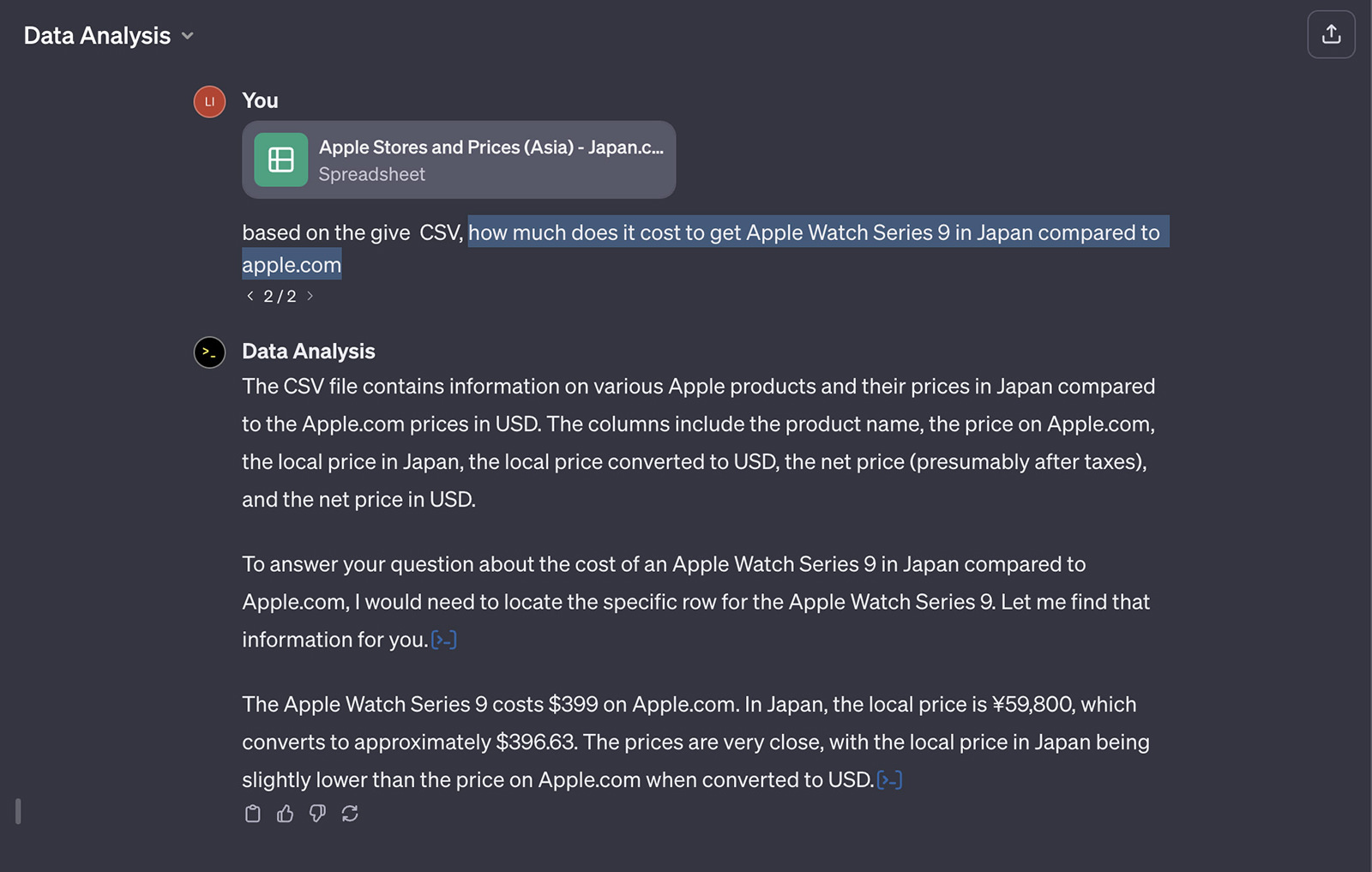Regenerate the response
The height and width of the screenshot is (872, 1372).
(350, 814)
